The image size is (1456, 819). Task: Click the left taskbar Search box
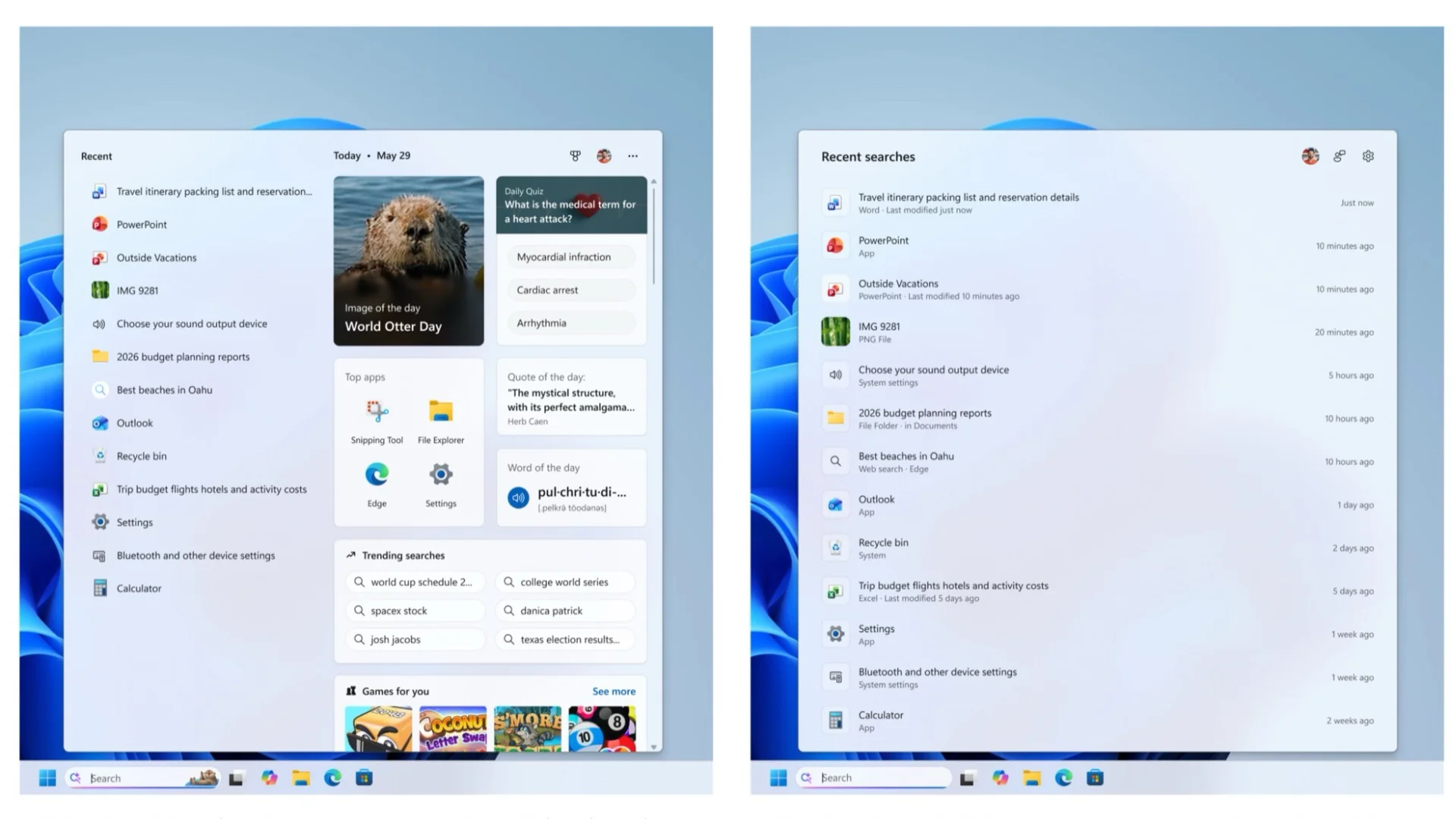[x=143, y=778]
